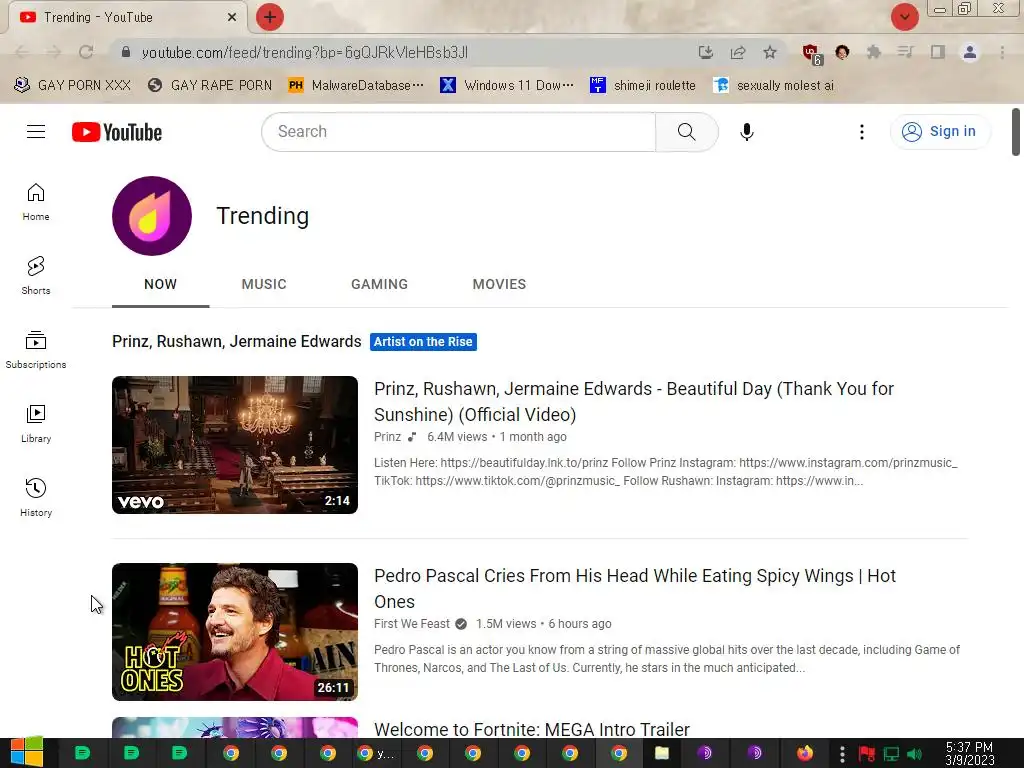This screenshot has width=1024, height=768.
Task: Open the MalwareDatabase bookmark
Action: (x=356, y=86)
